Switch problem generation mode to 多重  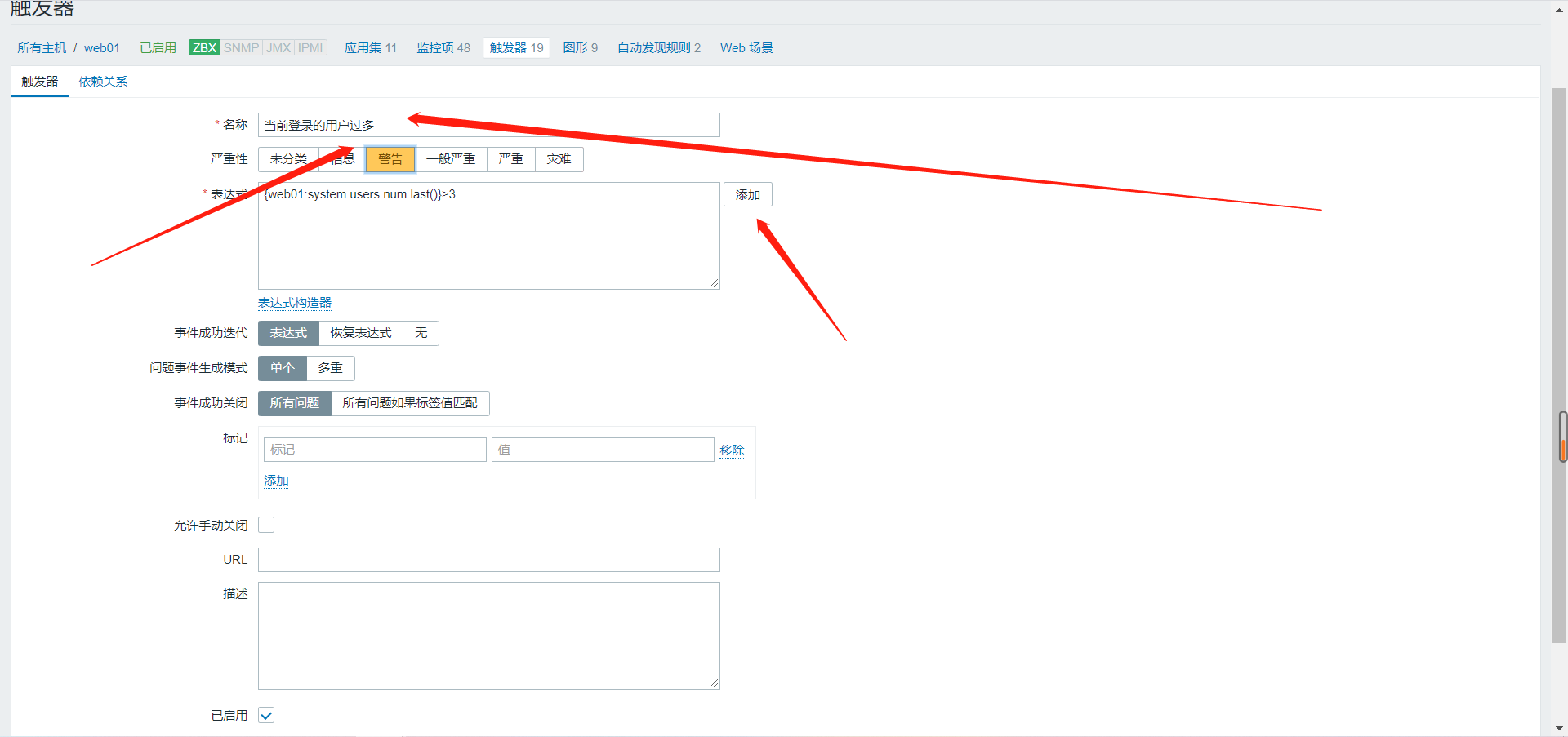[x=330, y=368]
